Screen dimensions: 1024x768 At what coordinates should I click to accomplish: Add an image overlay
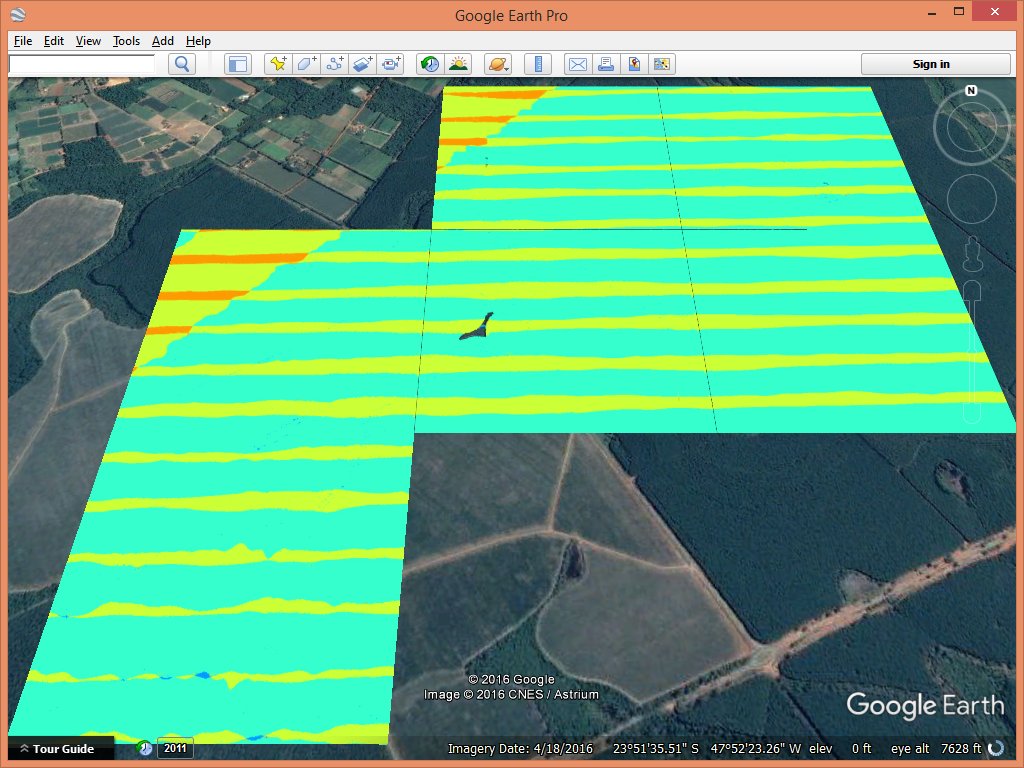click(x=363, y=64)
